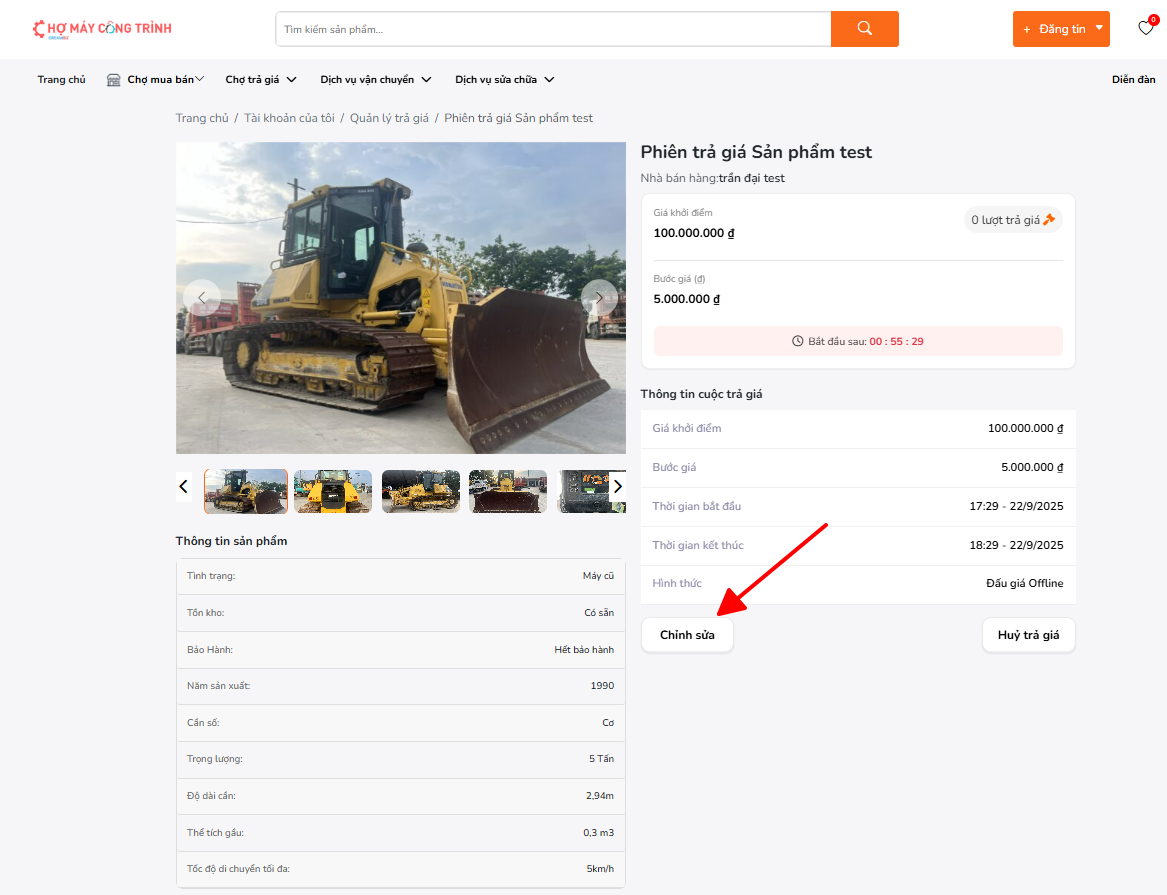This screenshot has height=895, width=1167.
Task: Go to Trang chủ in navigation bar
Action: click(x=62, y=80)
